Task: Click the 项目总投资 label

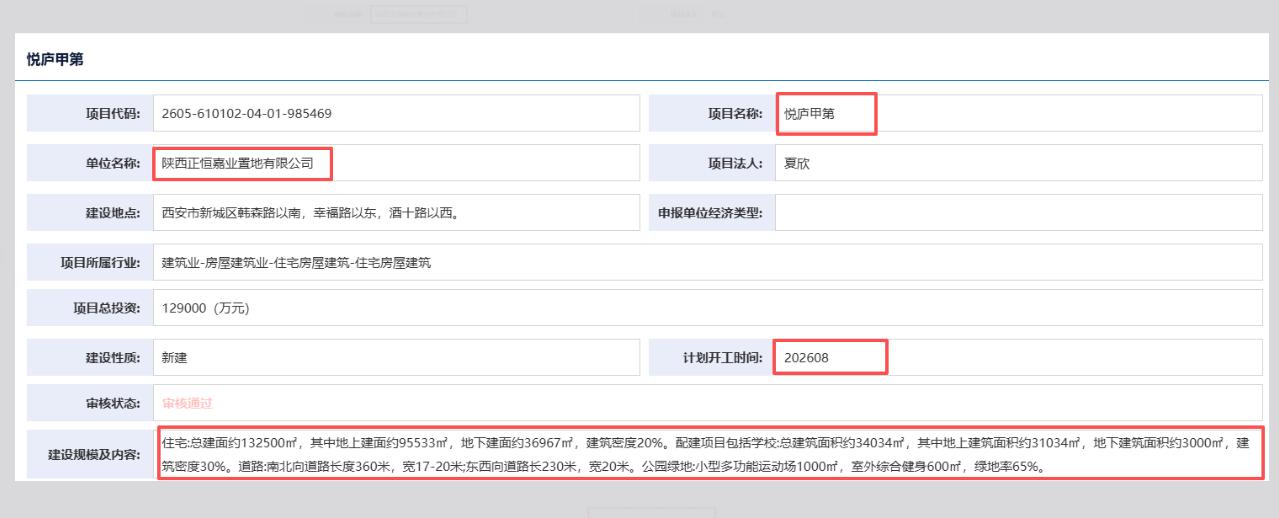Action: [108, 307]
